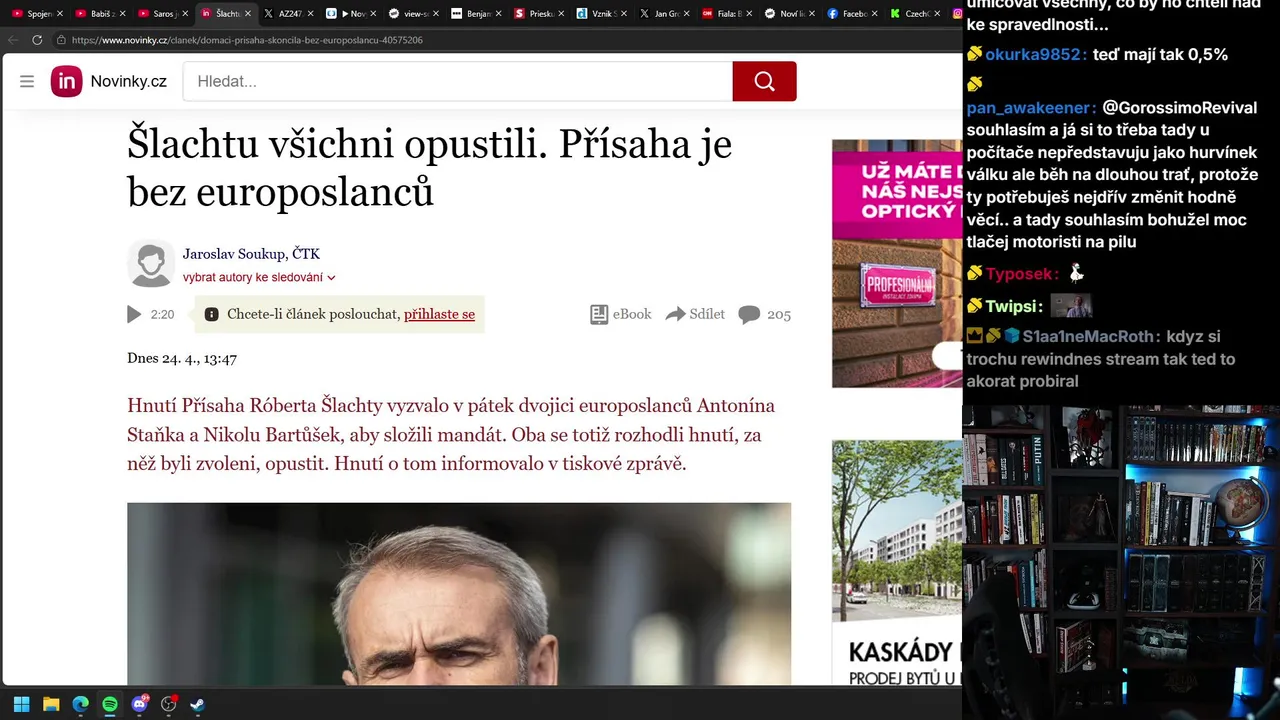
Task: Click the article date 'Dnes 24. 4., 13:47'
Action: [x=182, y=358]
